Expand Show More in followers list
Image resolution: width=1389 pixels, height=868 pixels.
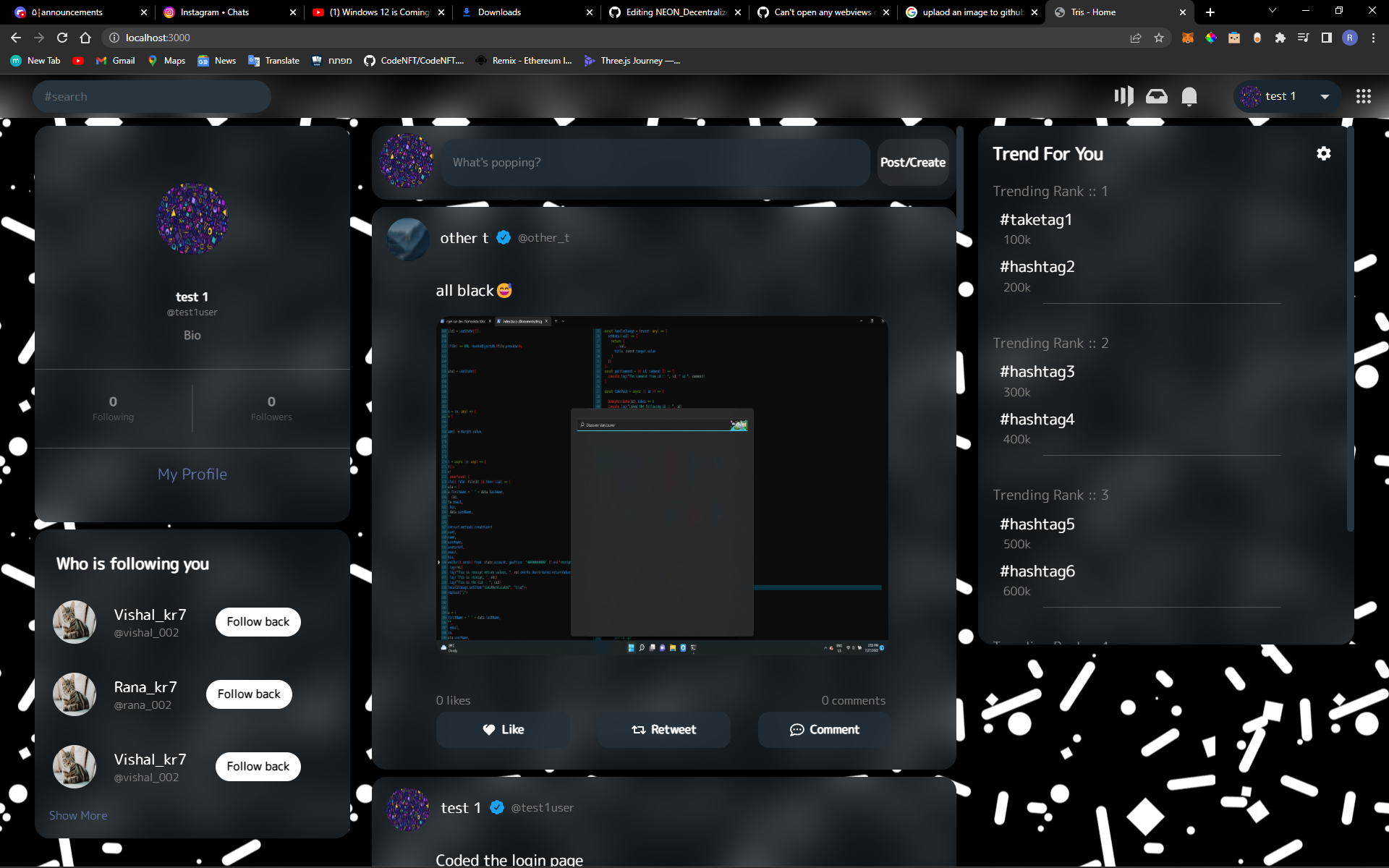78,814
